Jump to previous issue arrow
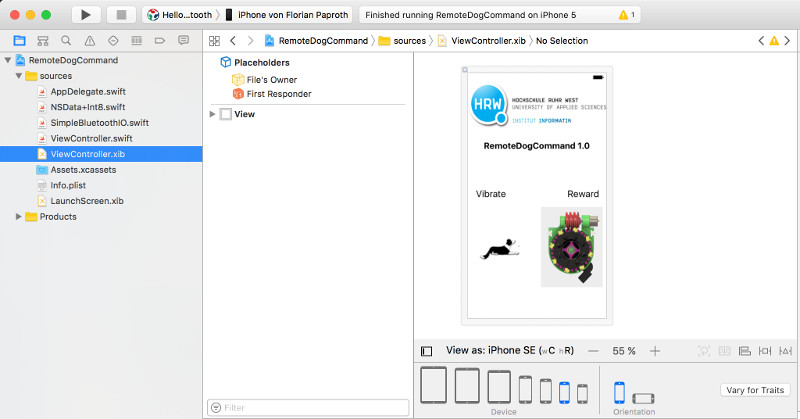The image size is (800, 419). point(761,41)
